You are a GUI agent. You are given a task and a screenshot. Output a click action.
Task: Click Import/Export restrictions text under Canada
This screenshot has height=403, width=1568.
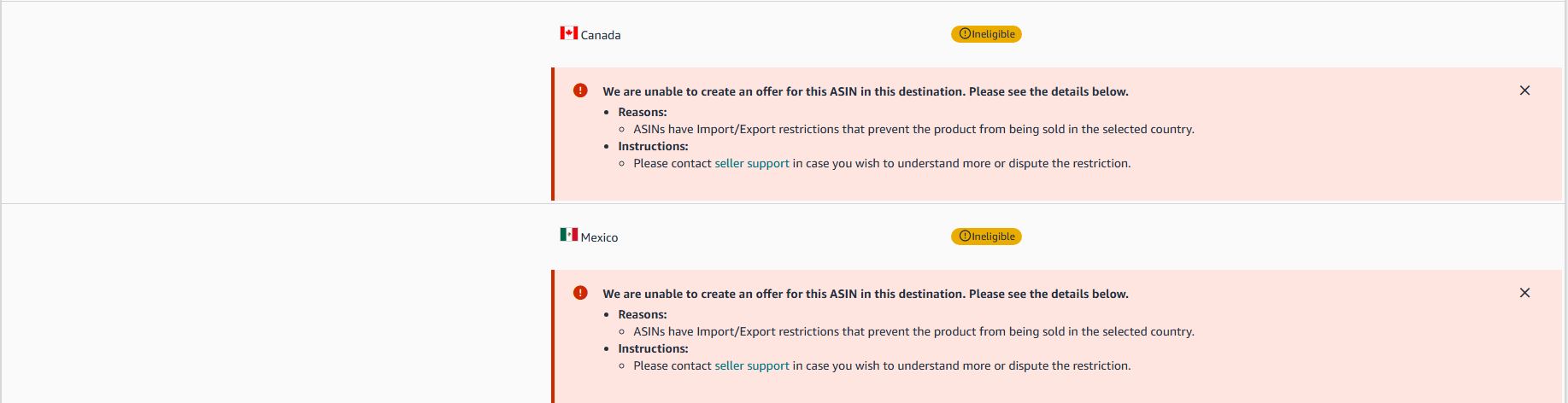pyautogui.click(x=913, y=129)
